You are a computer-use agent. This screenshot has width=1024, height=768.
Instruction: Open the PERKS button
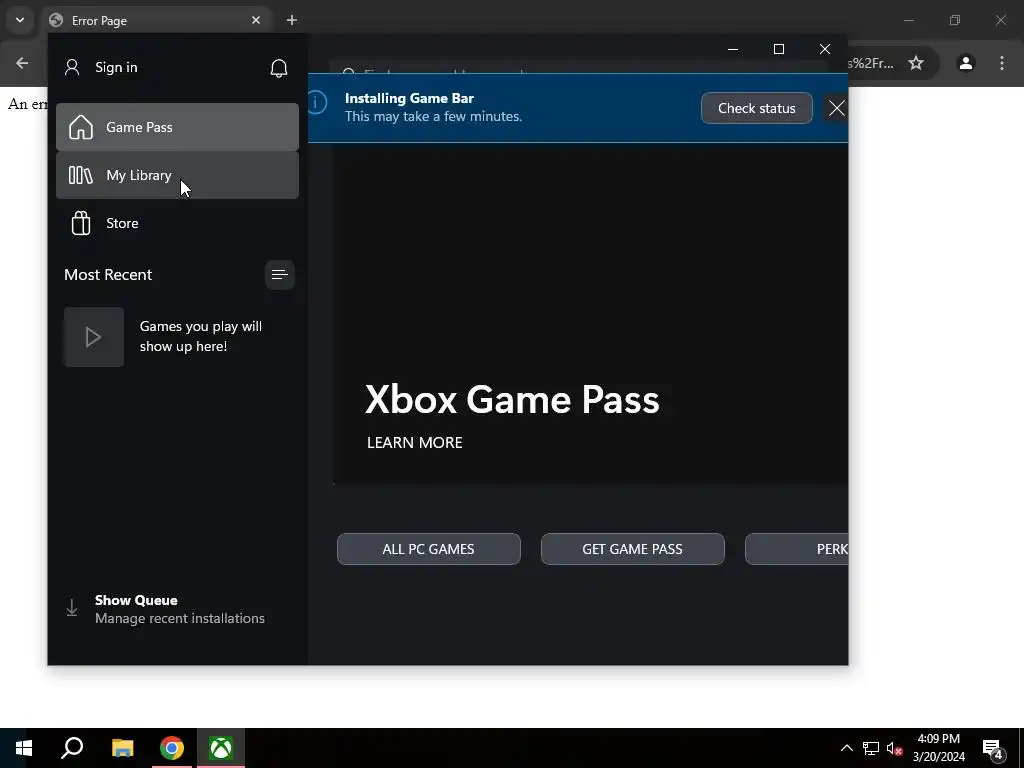(x=797, y=549)
